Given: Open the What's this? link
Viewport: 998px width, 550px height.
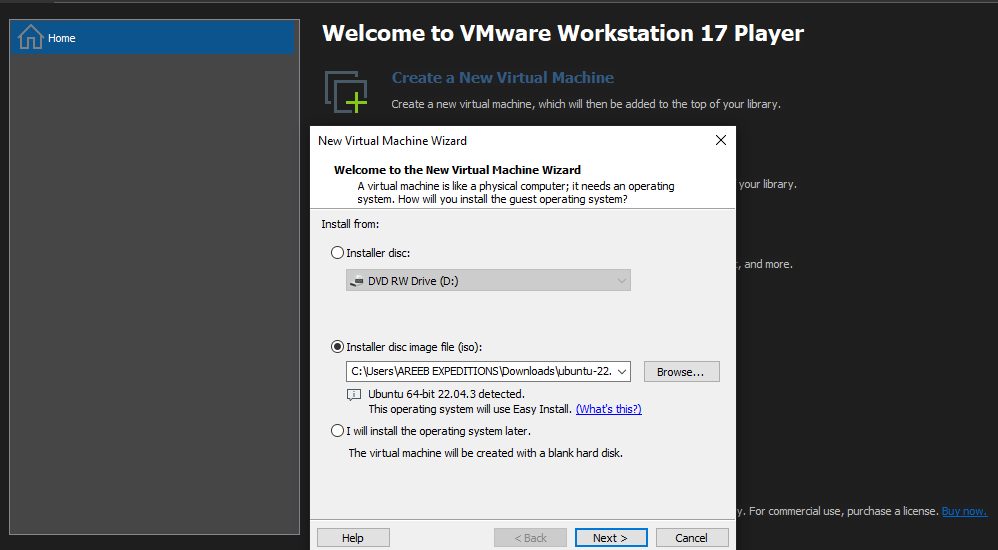Looking at the screenshot, I should click(608, 409).
